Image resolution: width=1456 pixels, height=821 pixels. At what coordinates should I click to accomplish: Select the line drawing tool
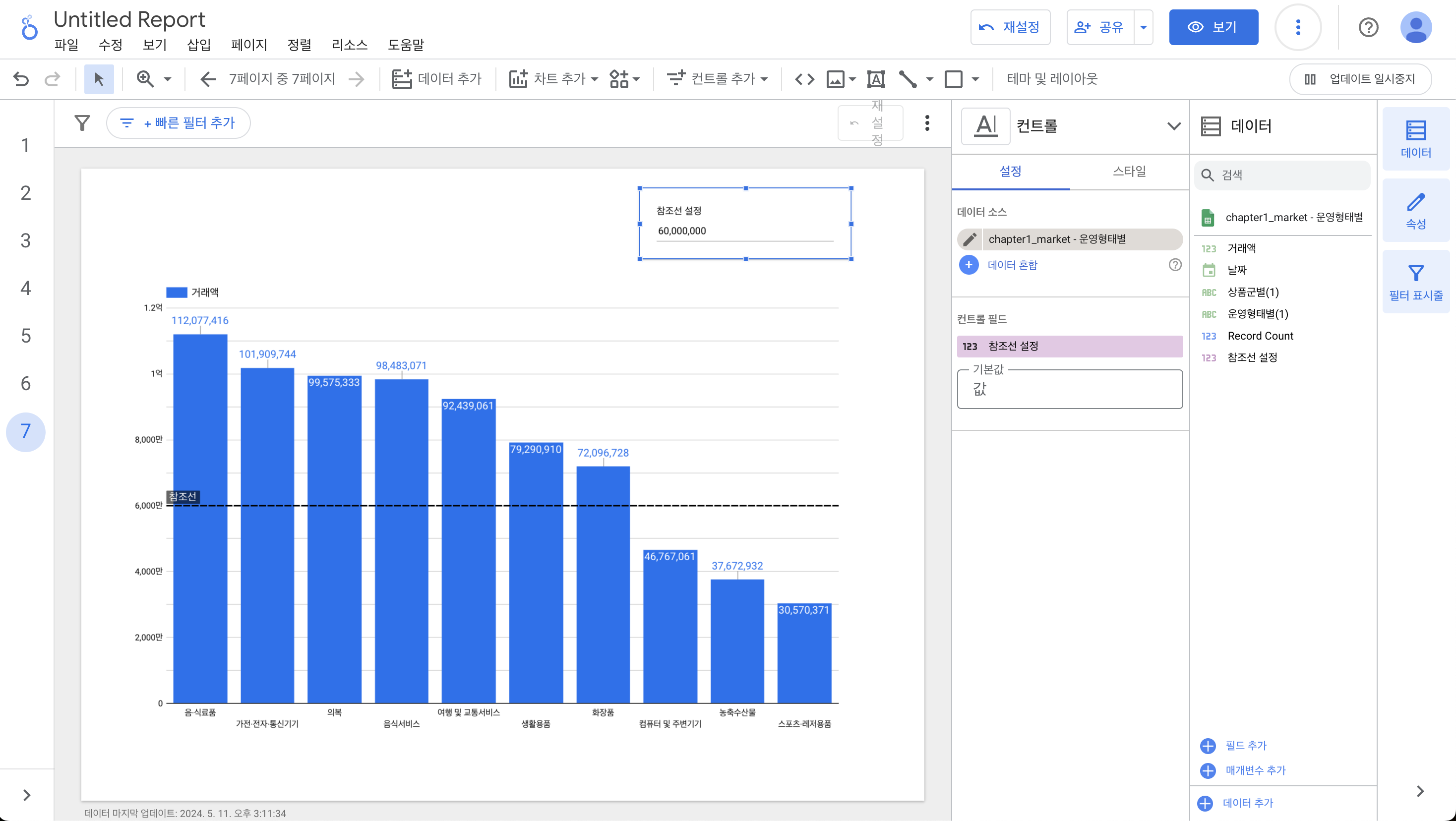pos(908,78)
